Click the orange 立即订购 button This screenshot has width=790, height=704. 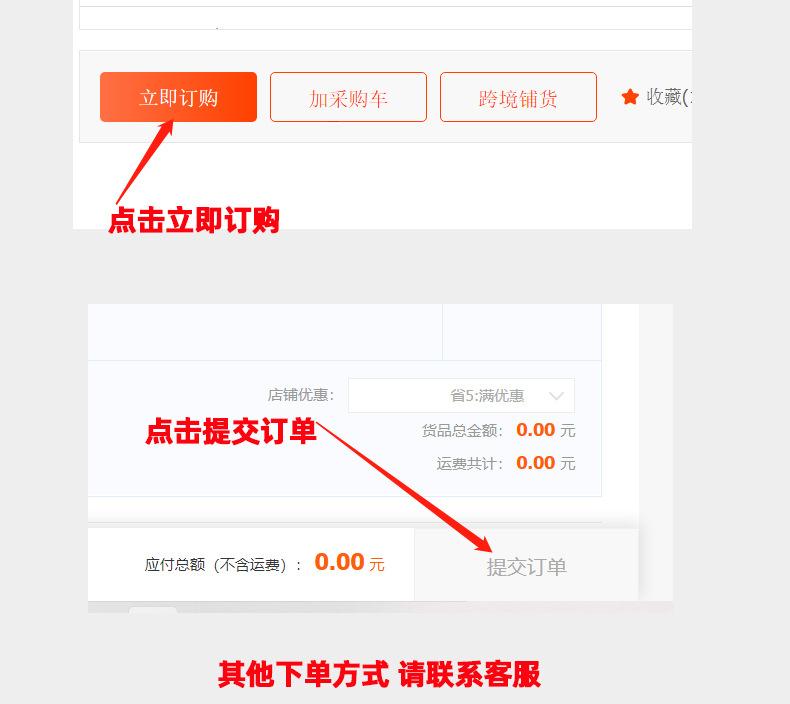pos(178,97)
